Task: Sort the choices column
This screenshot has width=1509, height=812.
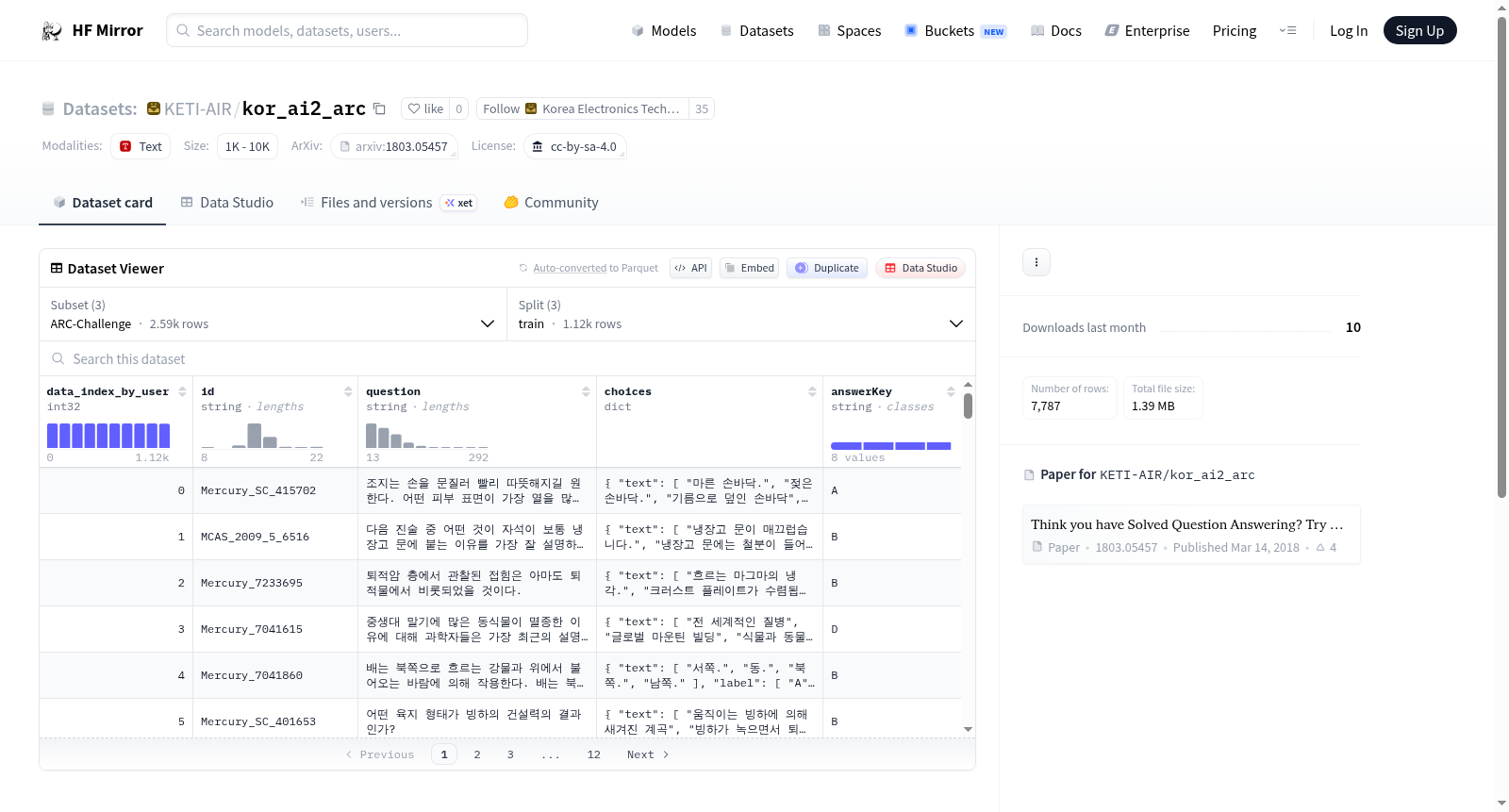Action: point(812,391)
